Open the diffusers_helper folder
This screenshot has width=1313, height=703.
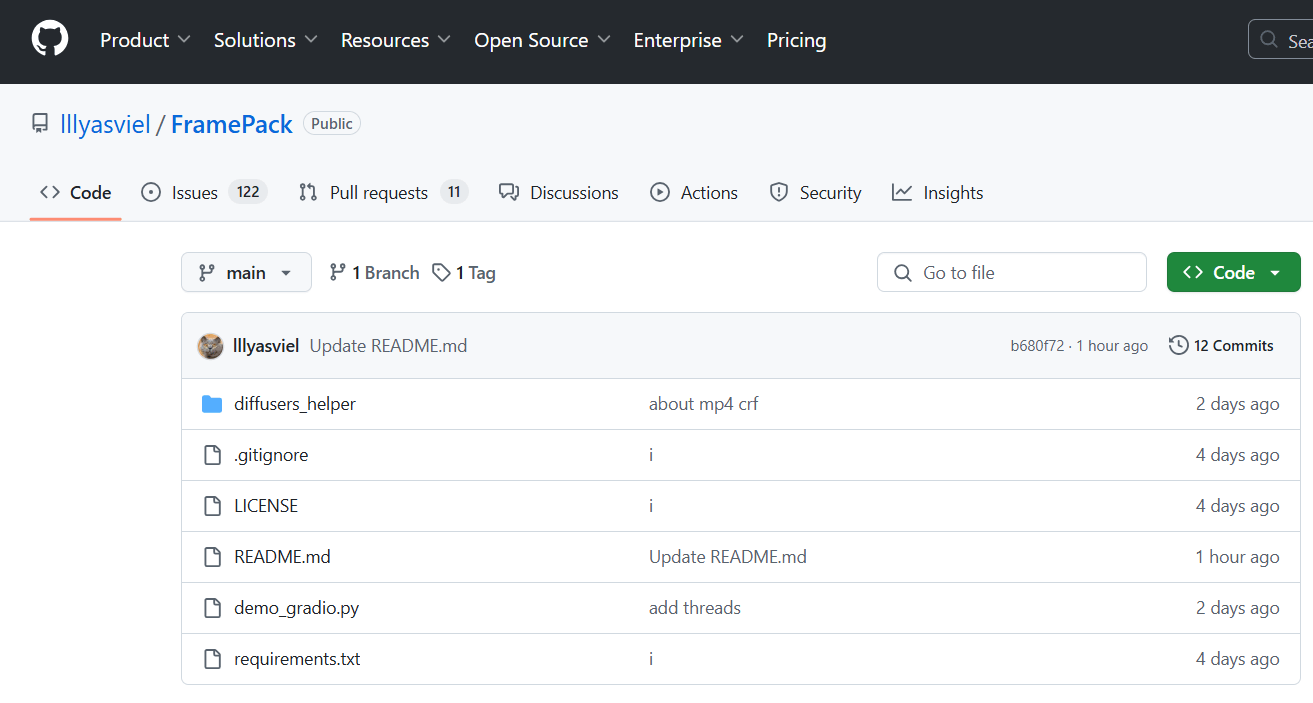click(x=295, y=404)
